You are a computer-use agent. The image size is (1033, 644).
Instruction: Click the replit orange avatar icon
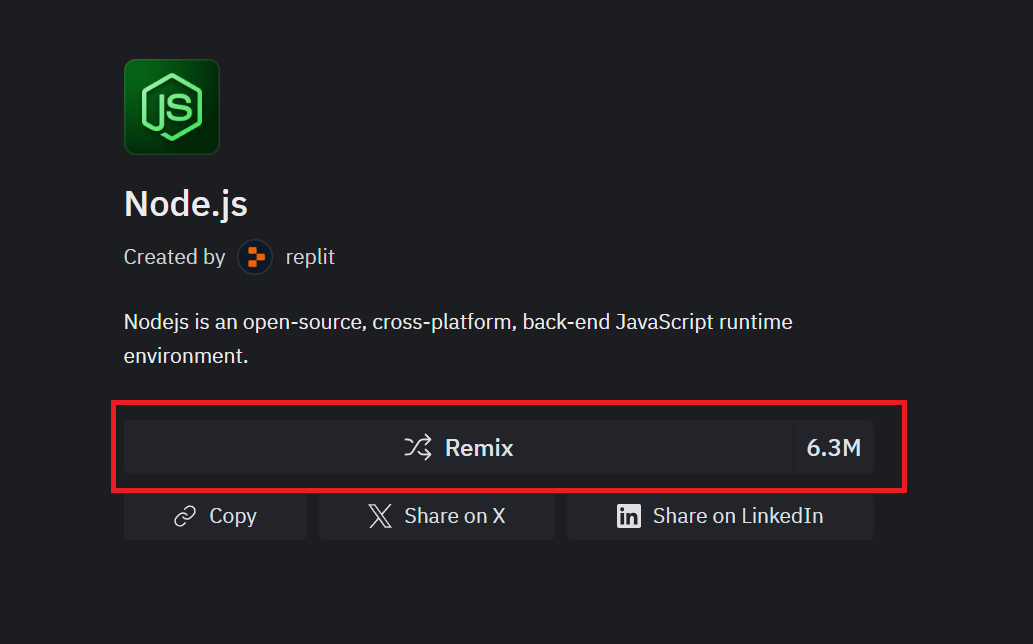click(x=254, y=257)
